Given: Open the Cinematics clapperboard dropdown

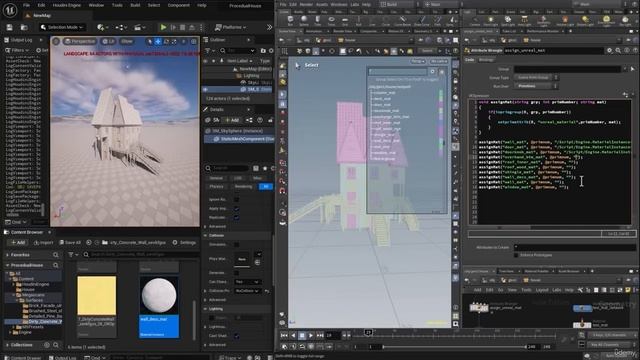Looking at the screenshot, I should point(140,27).
